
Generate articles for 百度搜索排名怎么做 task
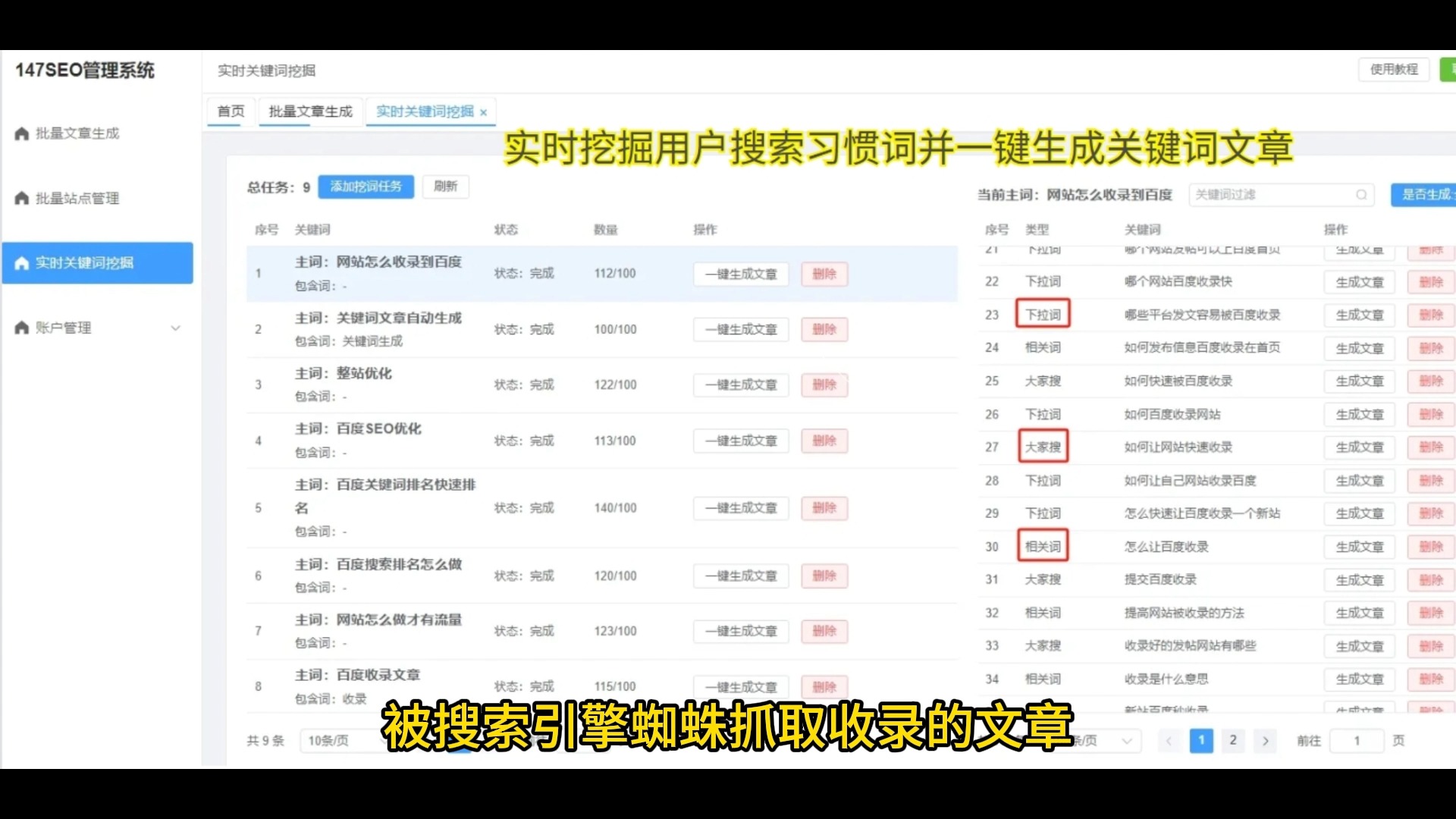coord(741,576)
